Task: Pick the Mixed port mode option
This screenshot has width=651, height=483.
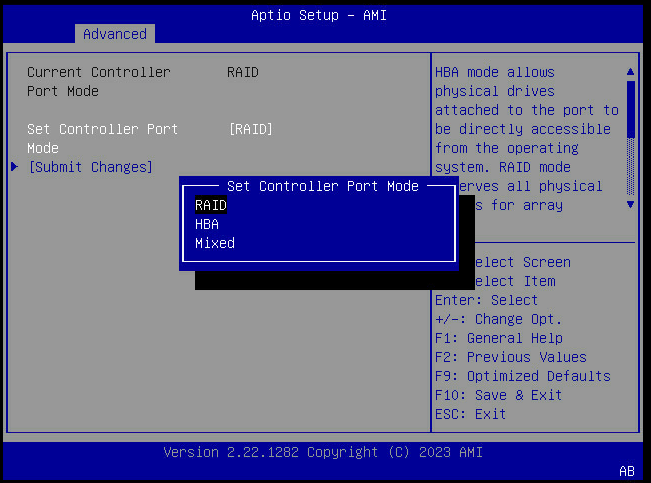Action: coord(215,243)
